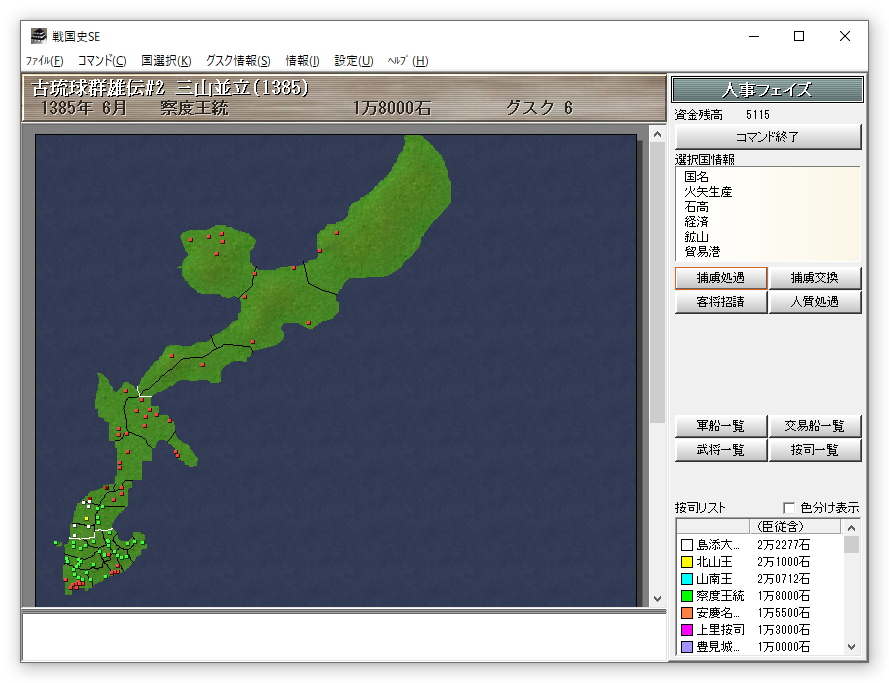Expand the 国選択(K) menu
This screenshot has height=683, width=889.
166,61
